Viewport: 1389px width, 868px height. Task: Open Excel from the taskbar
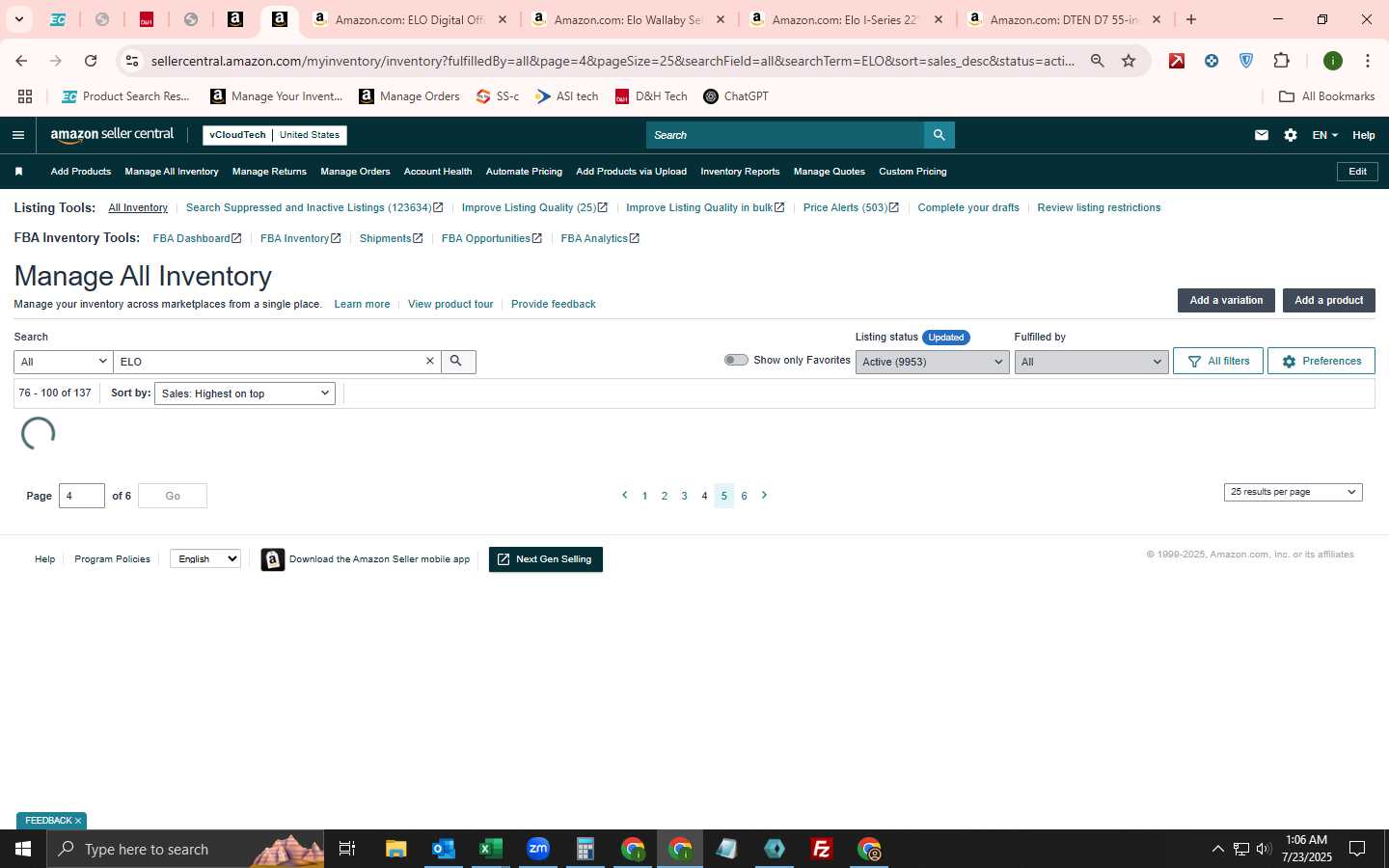pyautogui.click(x=490, y=849)
